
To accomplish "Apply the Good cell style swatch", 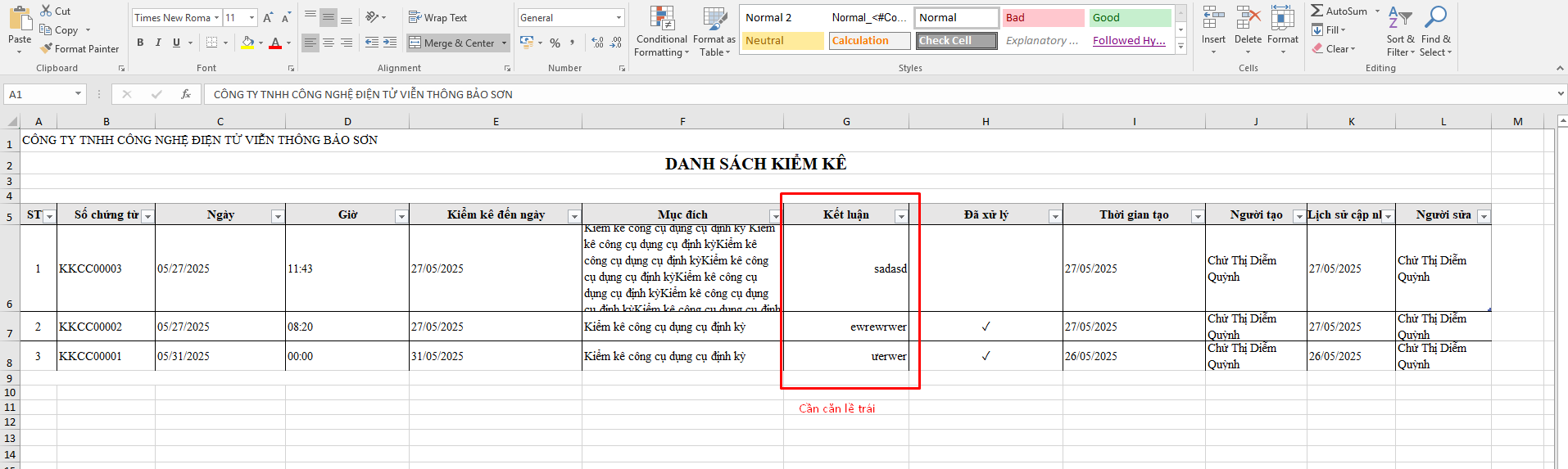I will (1130, 18).
